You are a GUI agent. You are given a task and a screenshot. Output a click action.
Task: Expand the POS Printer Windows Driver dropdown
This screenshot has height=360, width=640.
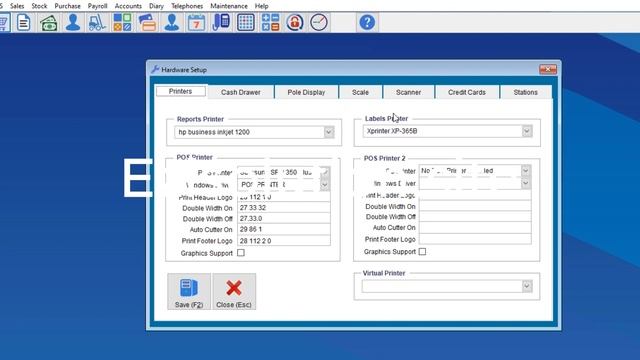324,185
